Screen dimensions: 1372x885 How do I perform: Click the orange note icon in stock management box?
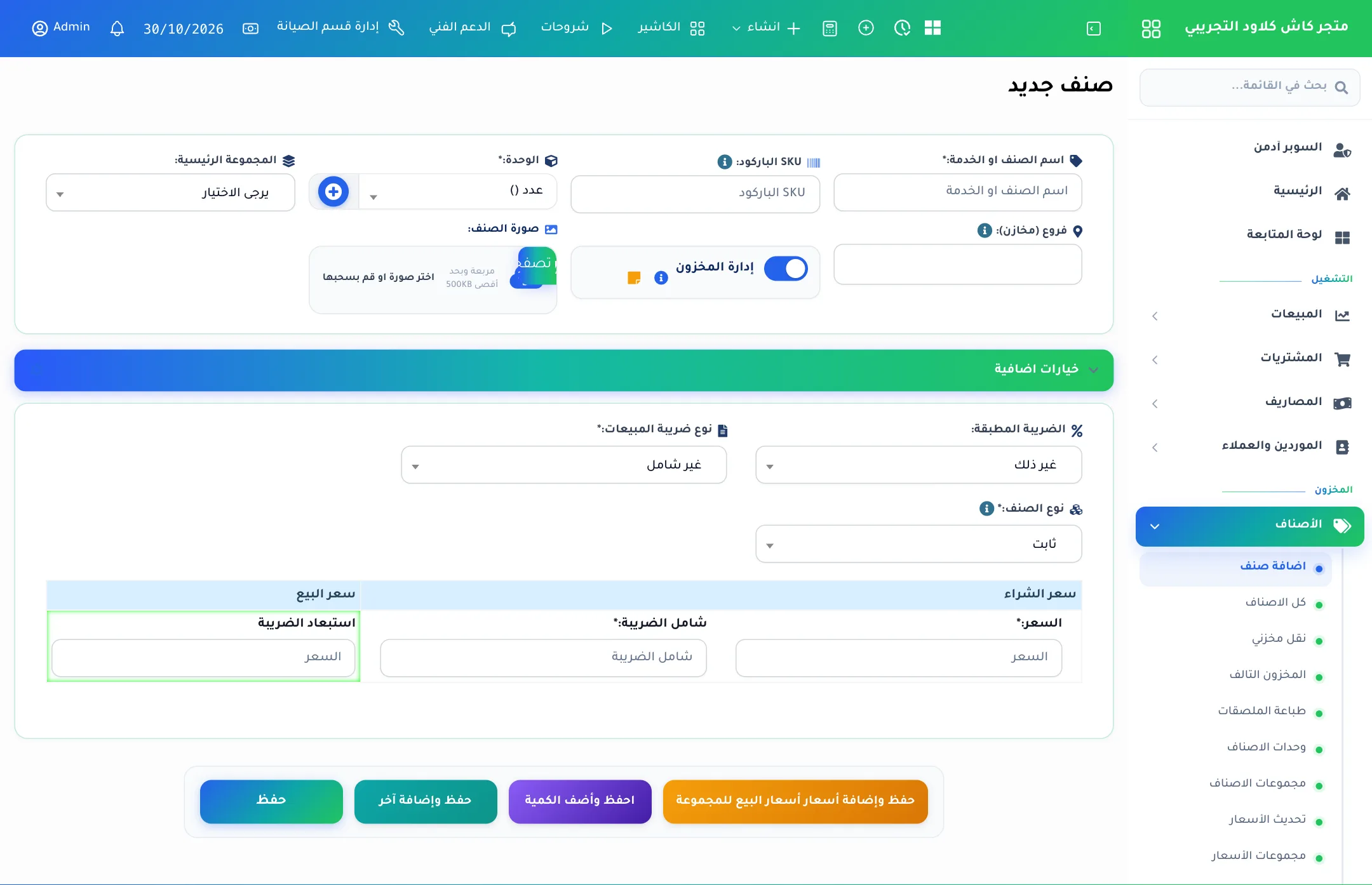click(634, 277)
